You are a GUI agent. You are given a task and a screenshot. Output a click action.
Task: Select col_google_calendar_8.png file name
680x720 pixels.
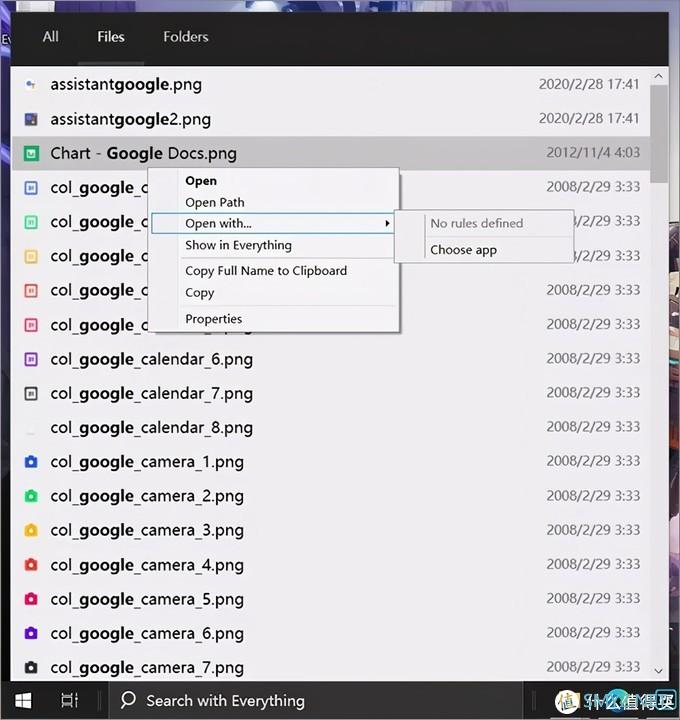click(x=152, y=428)
